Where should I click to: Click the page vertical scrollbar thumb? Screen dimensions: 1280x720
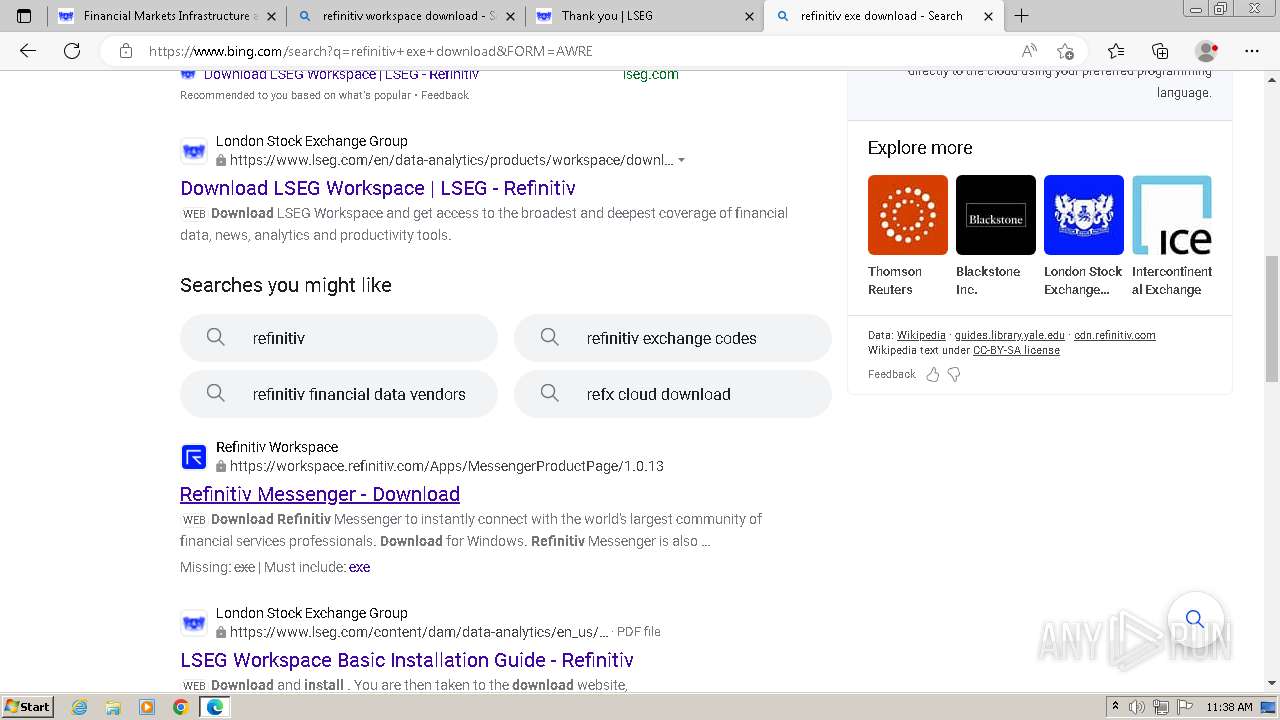click(1271, 319)
